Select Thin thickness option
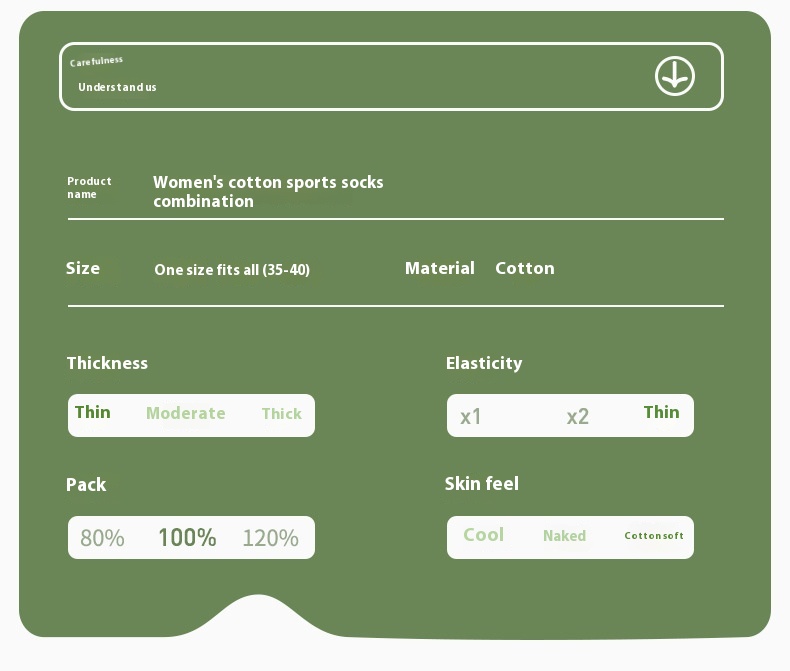The image size is (790, 671). pyautogui.click(x=93, y=412)
